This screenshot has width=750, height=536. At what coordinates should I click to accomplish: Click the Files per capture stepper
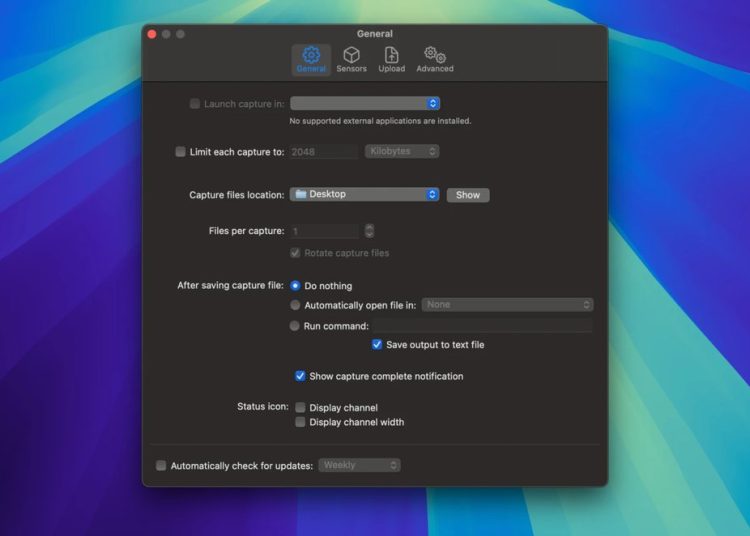point(369,231)
